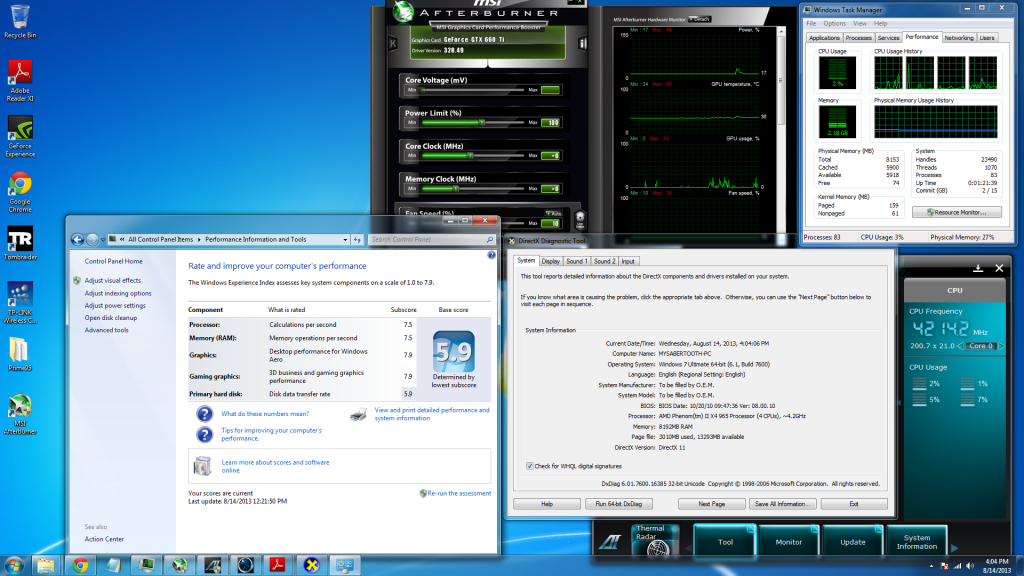This screenshot has height=576, width=1024.
Task: Click the Resource Monitor button
Action: [x=963, y=213]
